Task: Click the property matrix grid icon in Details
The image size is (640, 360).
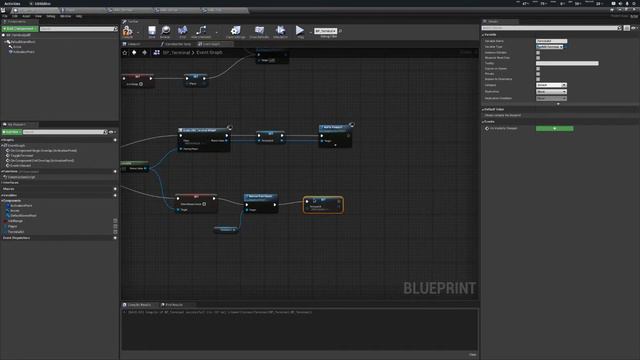Action: point(627,28)
